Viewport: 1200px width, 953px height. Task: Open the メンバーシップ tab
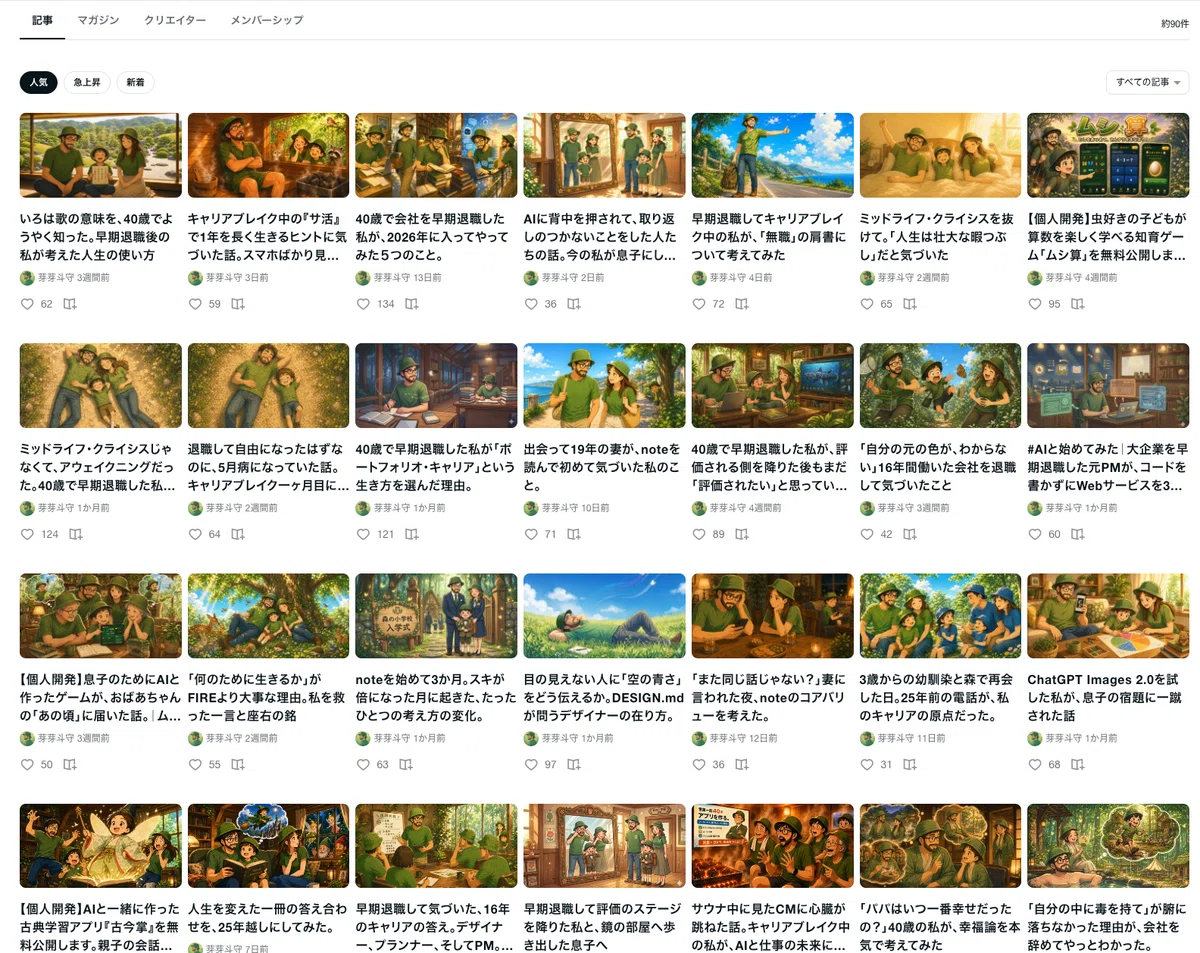click(x=266, y=20)
